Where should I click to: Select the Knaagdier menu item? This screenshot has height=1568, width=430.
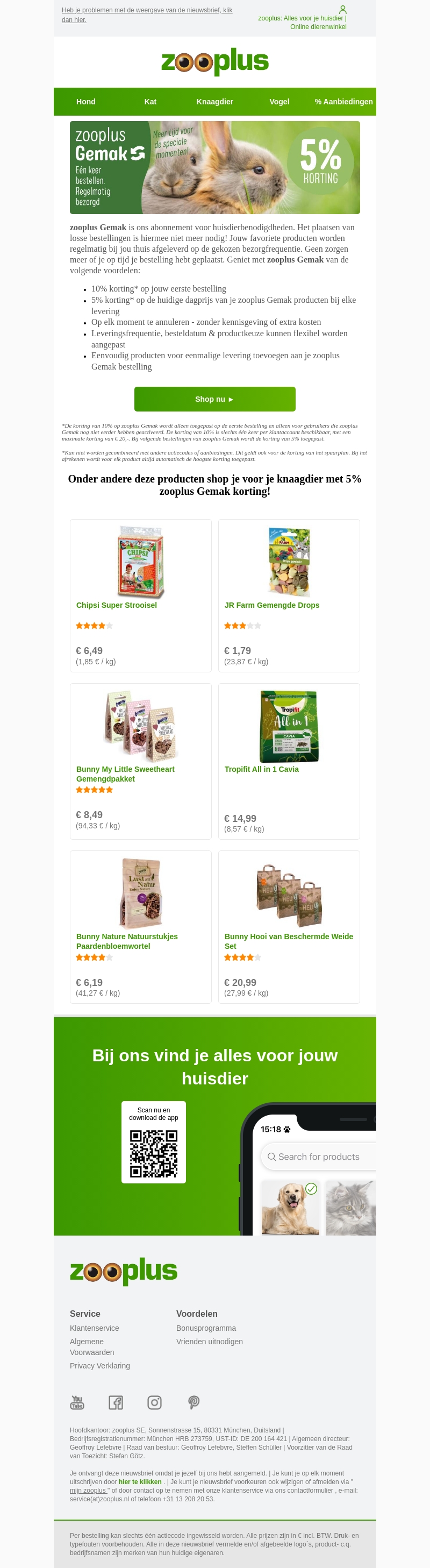point(214,102)
